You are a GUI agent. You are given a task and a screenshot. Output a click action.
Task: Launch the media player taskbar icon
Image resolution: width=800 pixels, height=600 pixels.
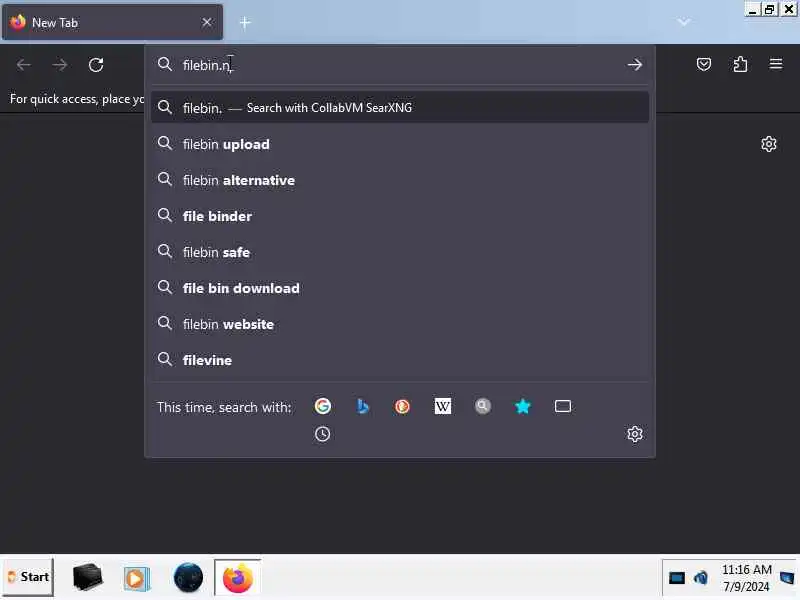136,578
